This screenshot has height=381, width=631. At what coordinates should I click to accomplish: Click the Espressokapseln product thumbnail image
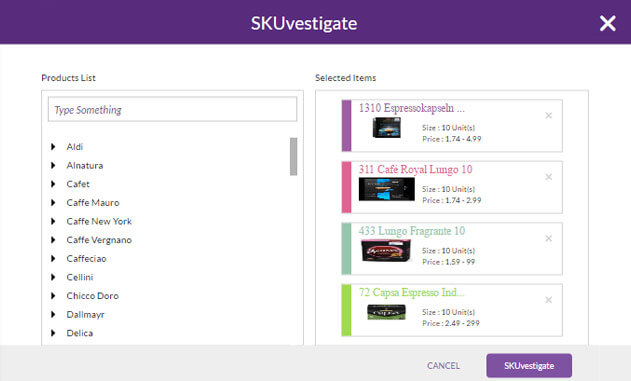coord(387,128)
